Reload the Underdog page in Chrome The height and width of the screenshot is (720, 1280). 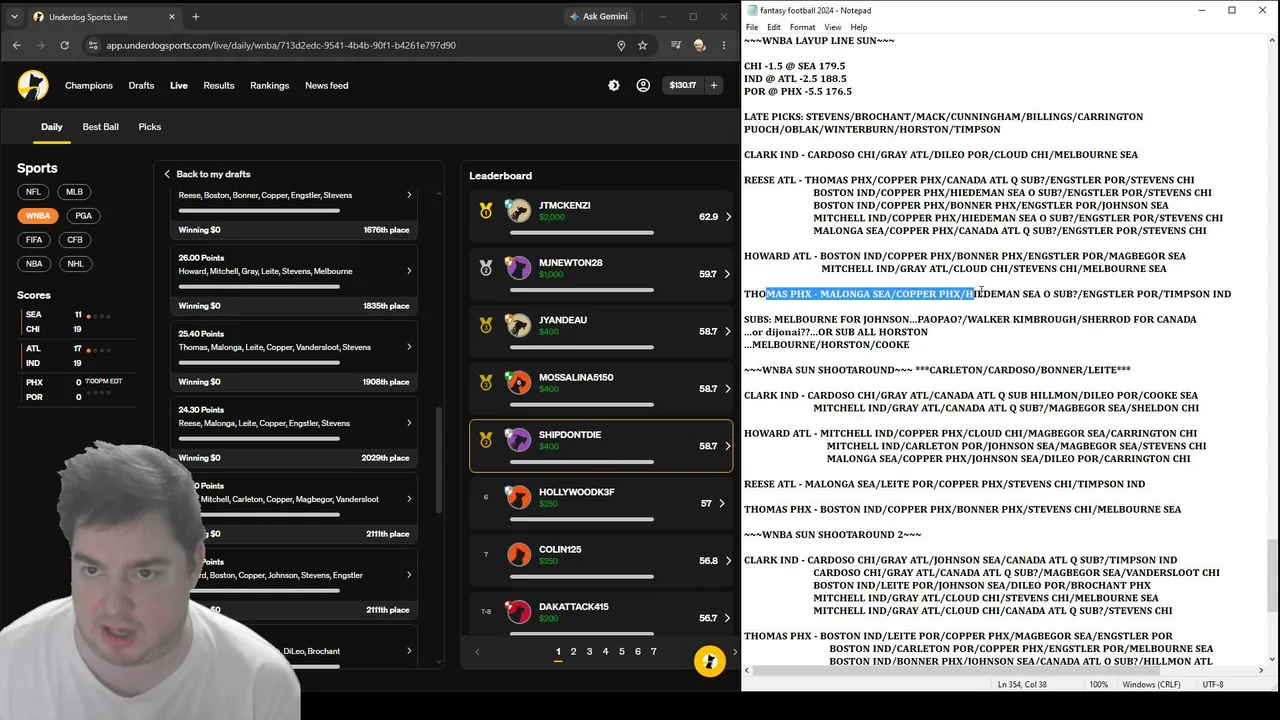click(65, 45)
